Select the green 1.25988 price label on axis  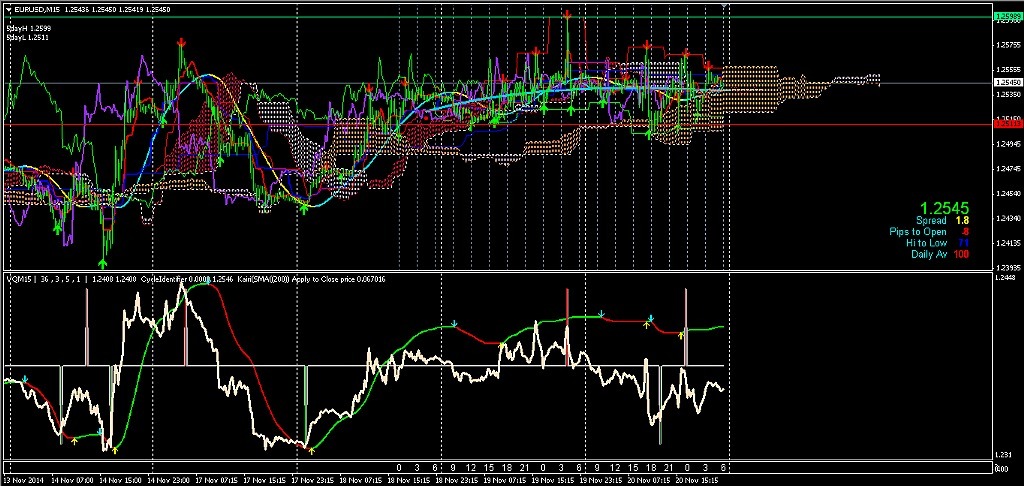1007,17
